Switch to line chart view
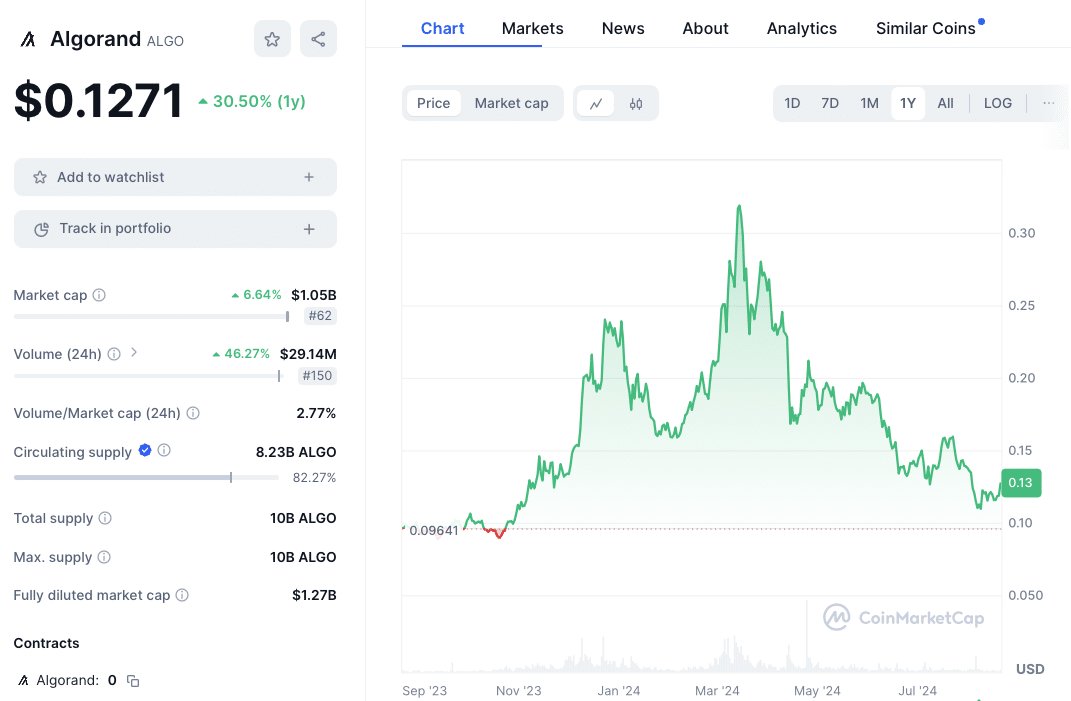The width and height of the screenshot is (1071, 701). point(596,103)
